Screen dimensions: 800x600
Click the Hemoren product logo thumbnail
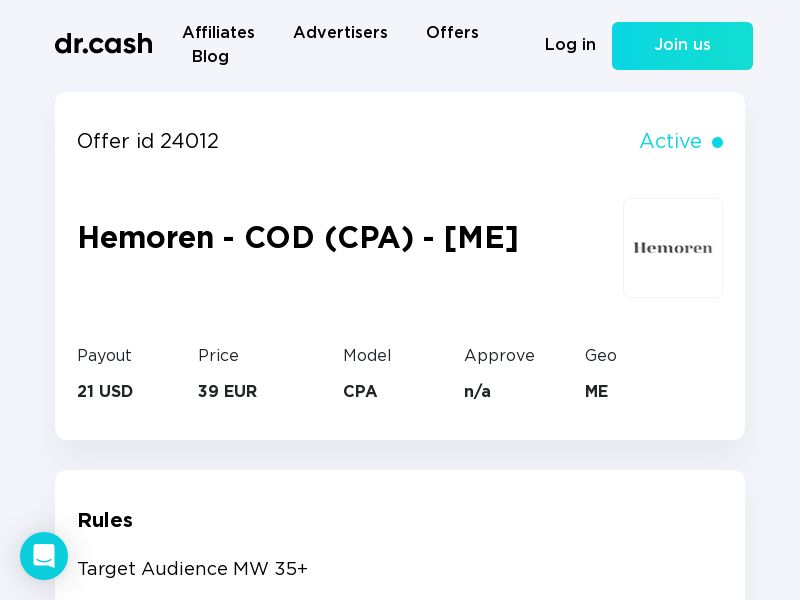tap(672, 248)
